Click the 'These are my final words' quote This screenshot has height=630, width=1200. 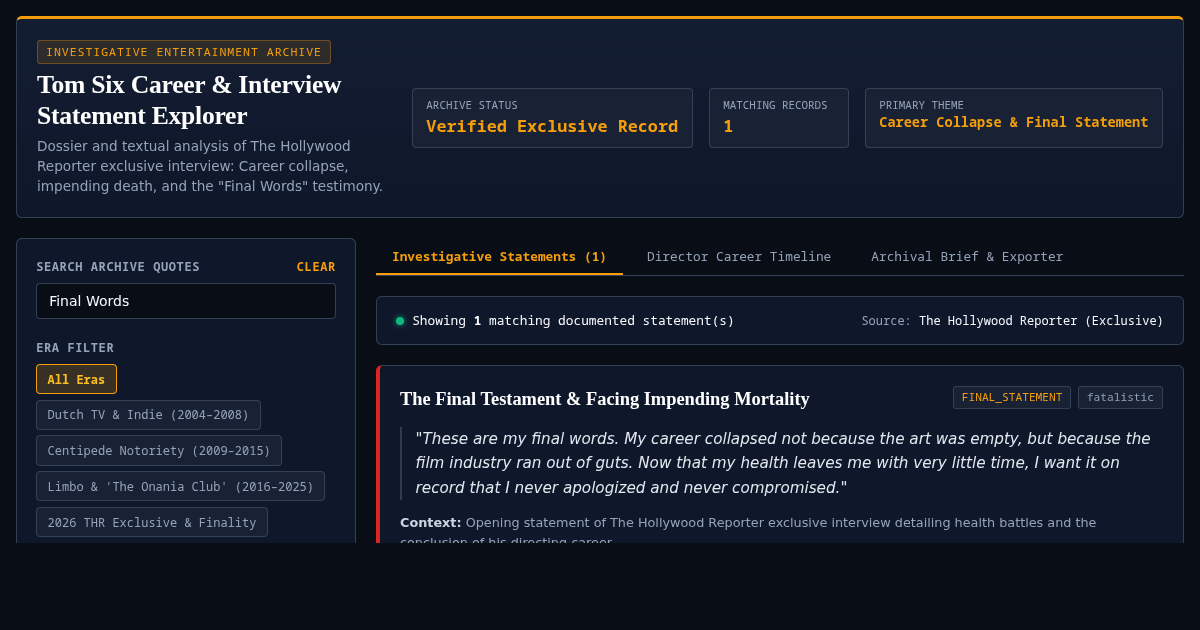783,463
